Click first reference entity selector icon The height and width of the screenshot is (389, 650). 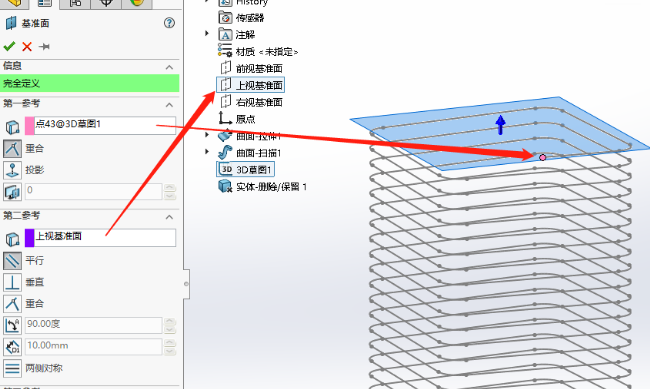tap(12, 127)
